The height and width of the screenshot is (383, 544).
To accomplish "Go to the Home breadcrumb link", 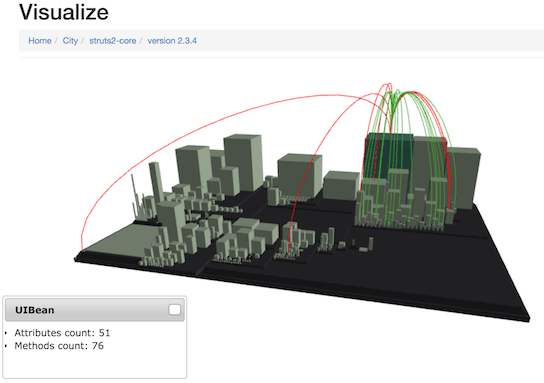I will point(40,41).
